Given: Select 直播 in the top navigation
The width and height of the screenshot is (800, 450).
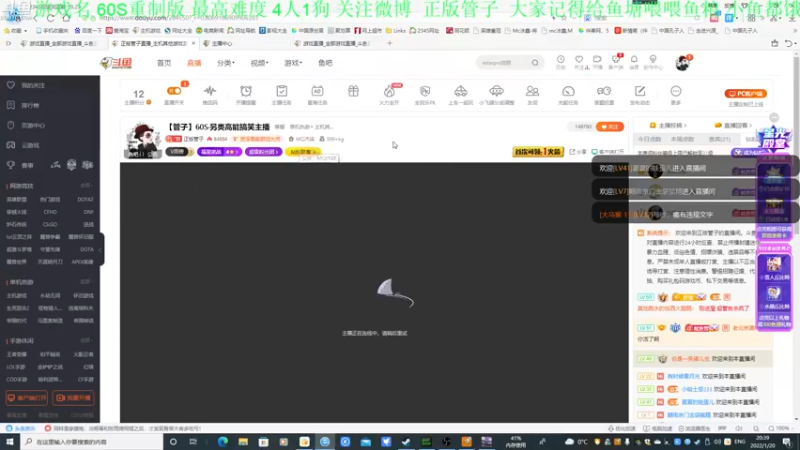Looking at the screenshot, I should (194, 63).
